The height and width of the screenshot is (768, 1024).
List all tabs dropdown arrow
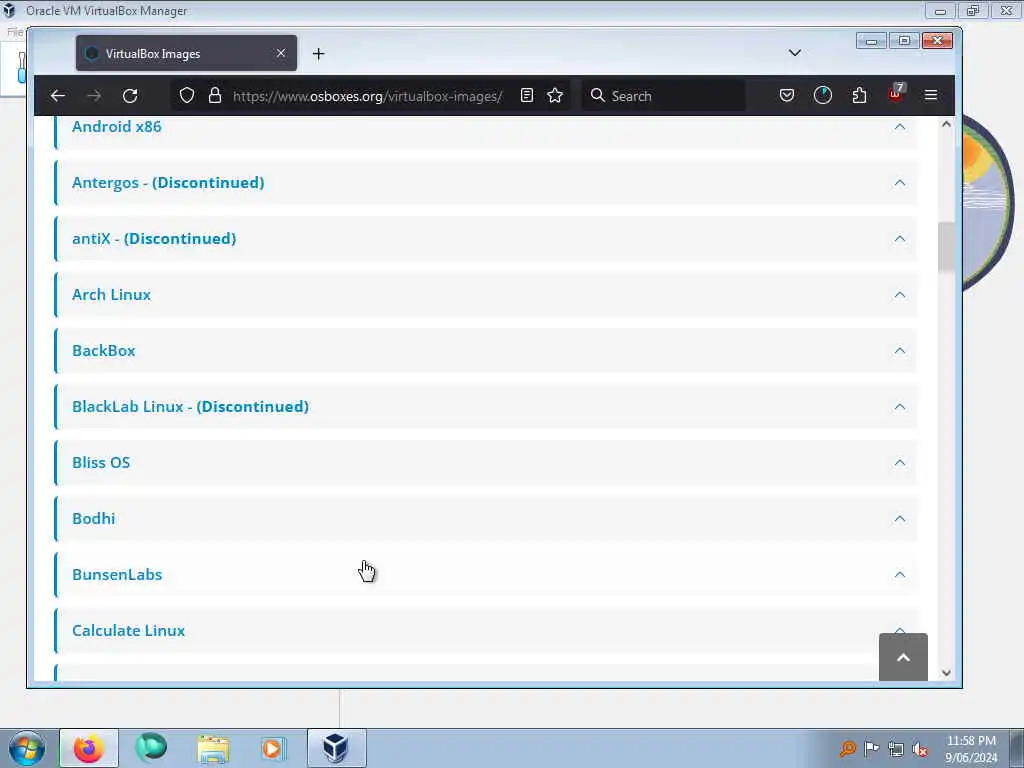pyautogui.click(x=795, y=53)
